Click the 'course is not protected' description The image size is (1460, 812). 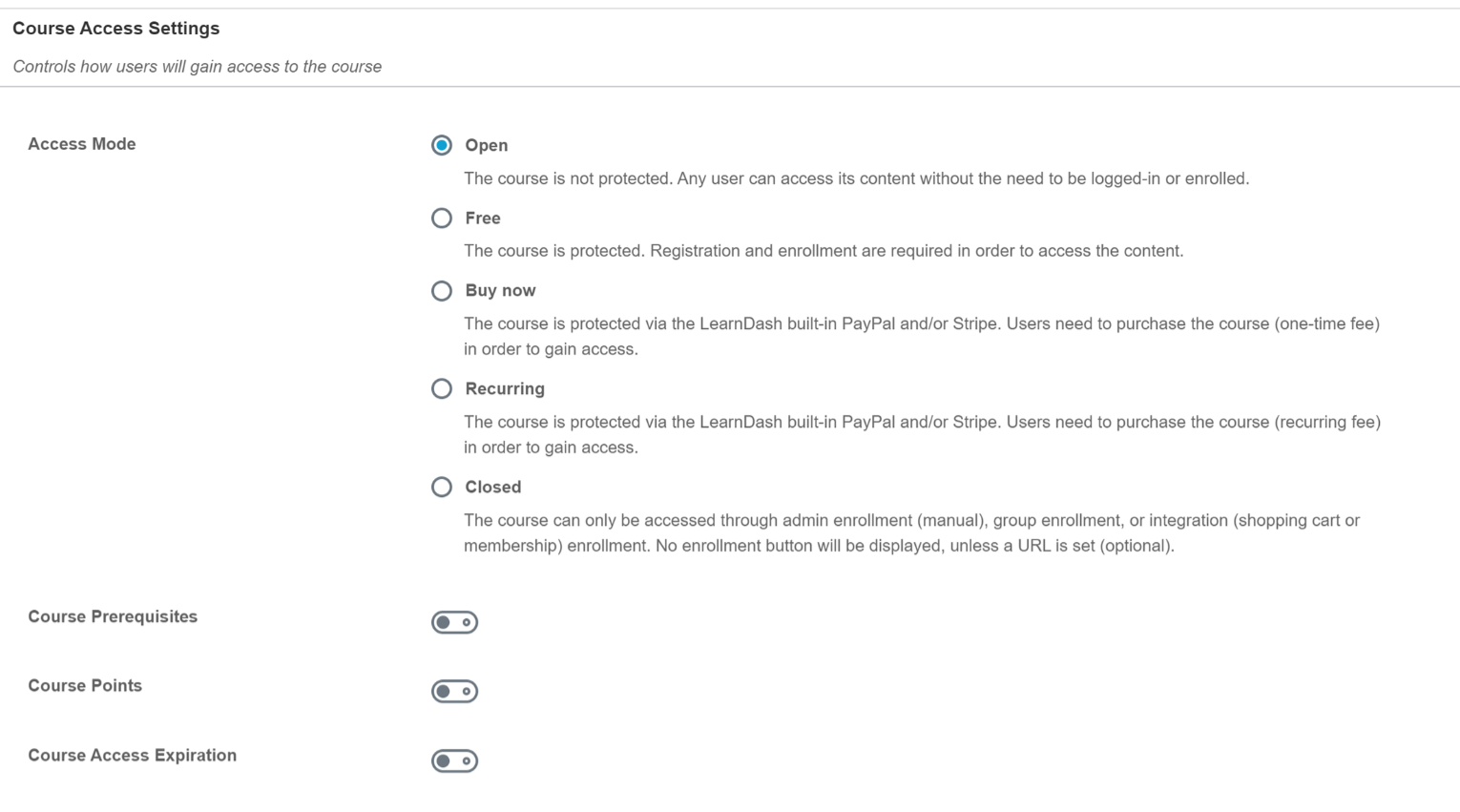pos(856,178)
